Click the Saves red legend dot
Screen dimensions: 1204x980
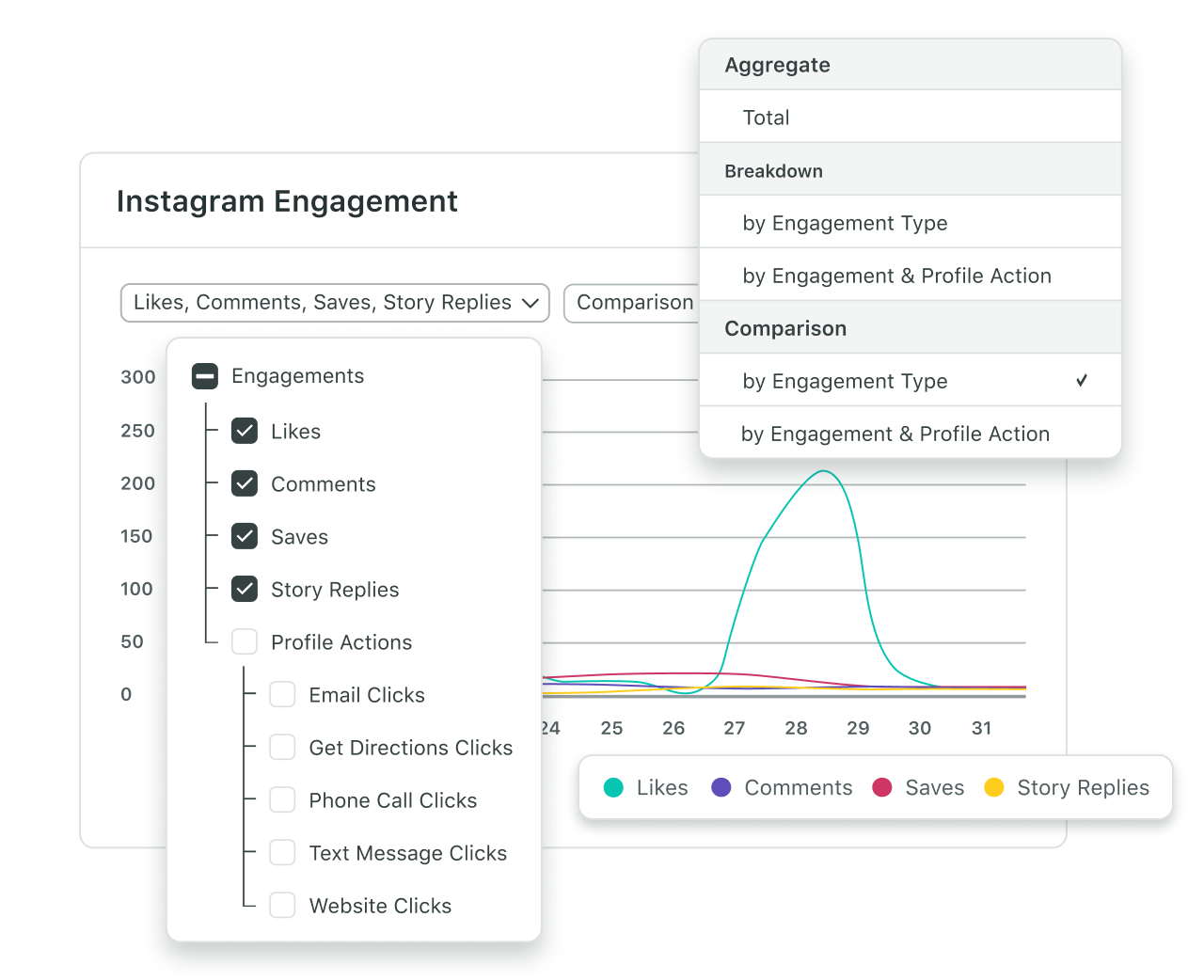[882, 787]
